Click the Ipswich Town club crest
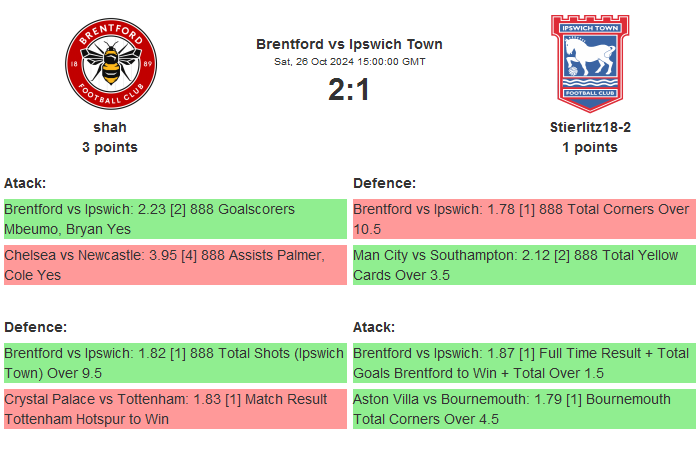700x460 pixels. [589, 62]
